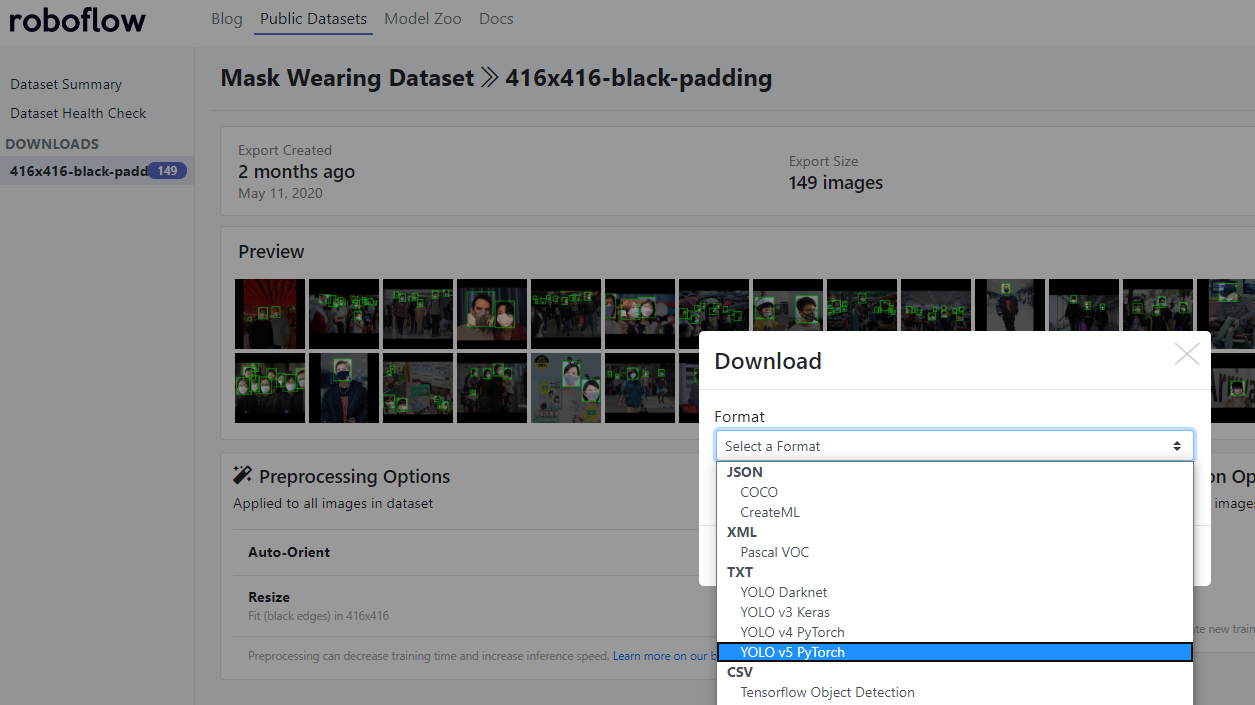Open the man in black mask thumbnail
The image size is (1255, 705).
[344, 388]
